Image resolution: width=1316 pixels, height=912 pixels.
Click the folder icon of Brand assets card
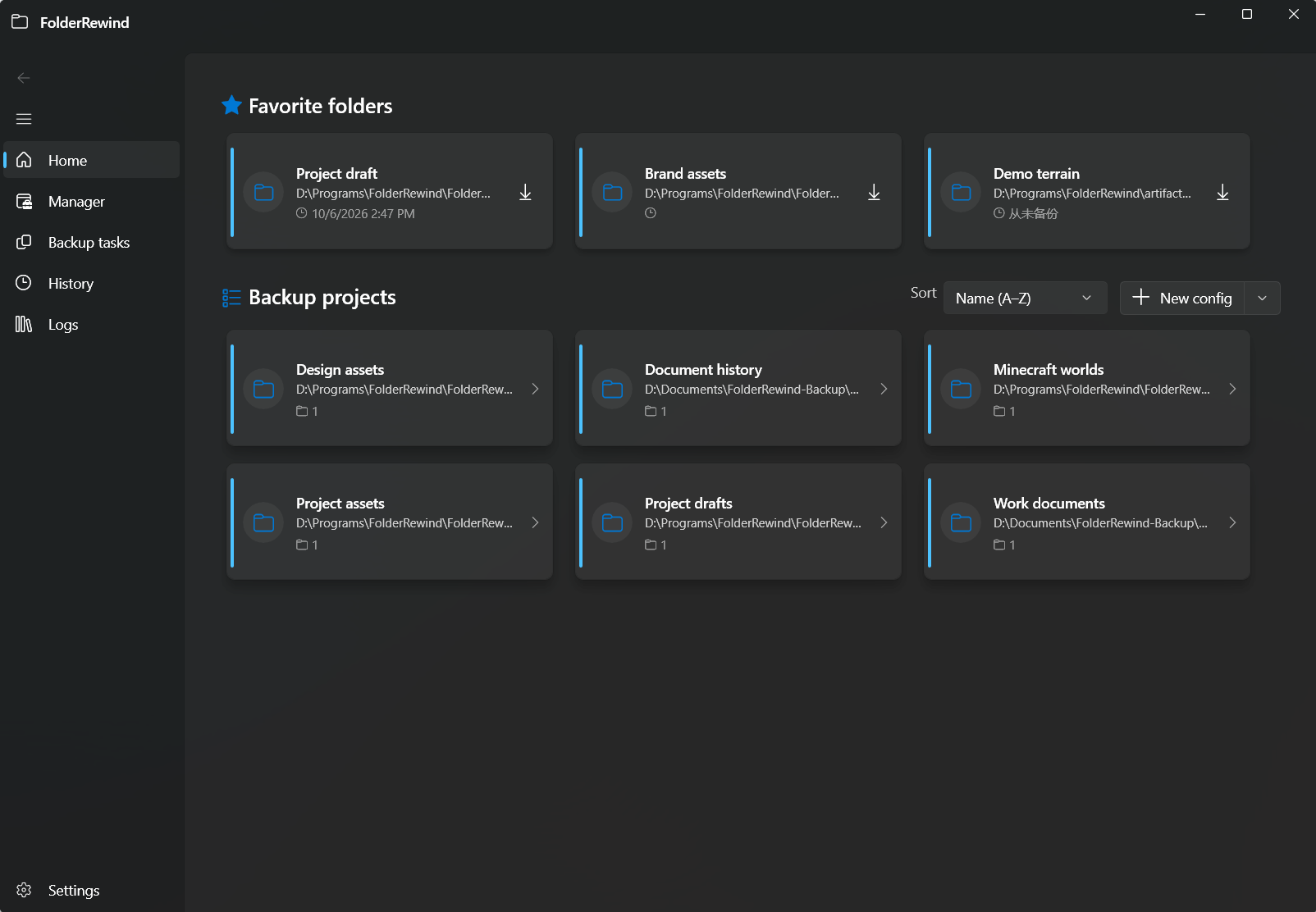pos(613,193)
